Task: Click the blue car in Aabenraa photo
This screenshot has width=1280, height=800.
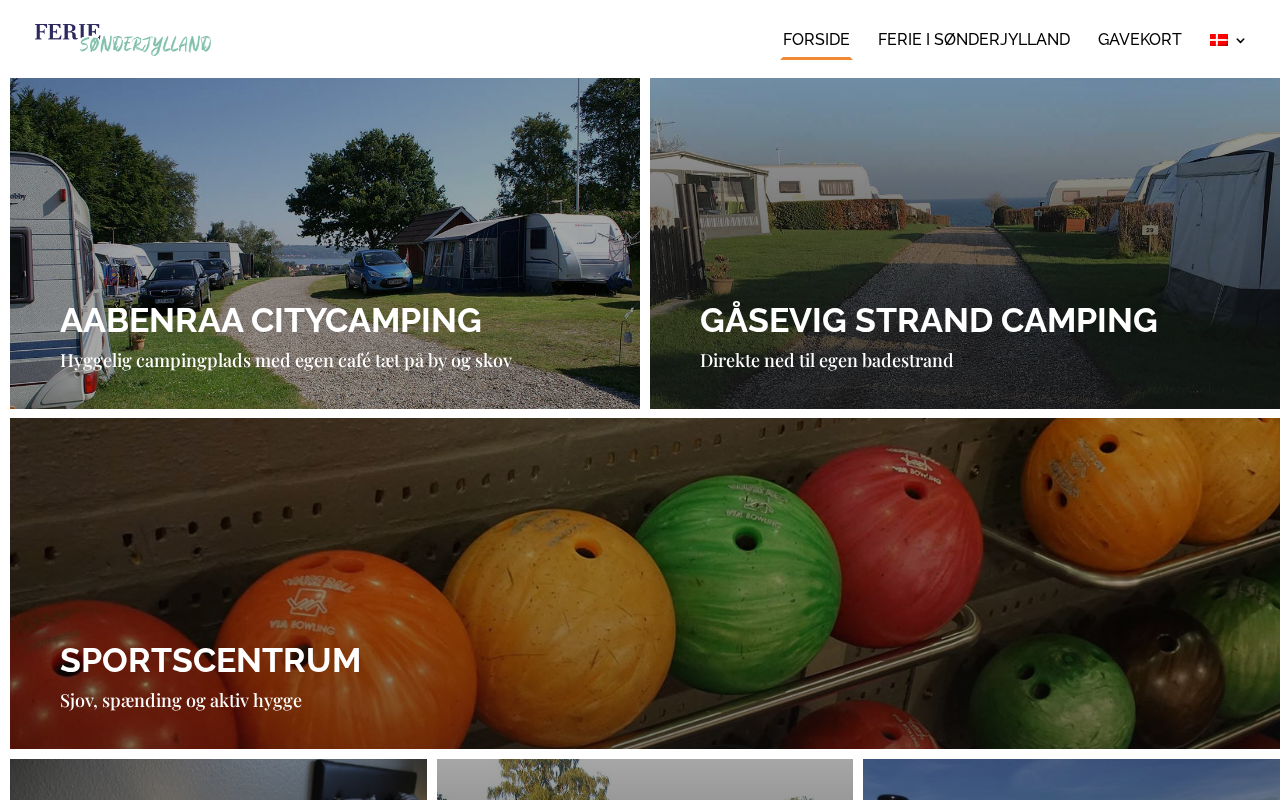Action: pos(379,271)
